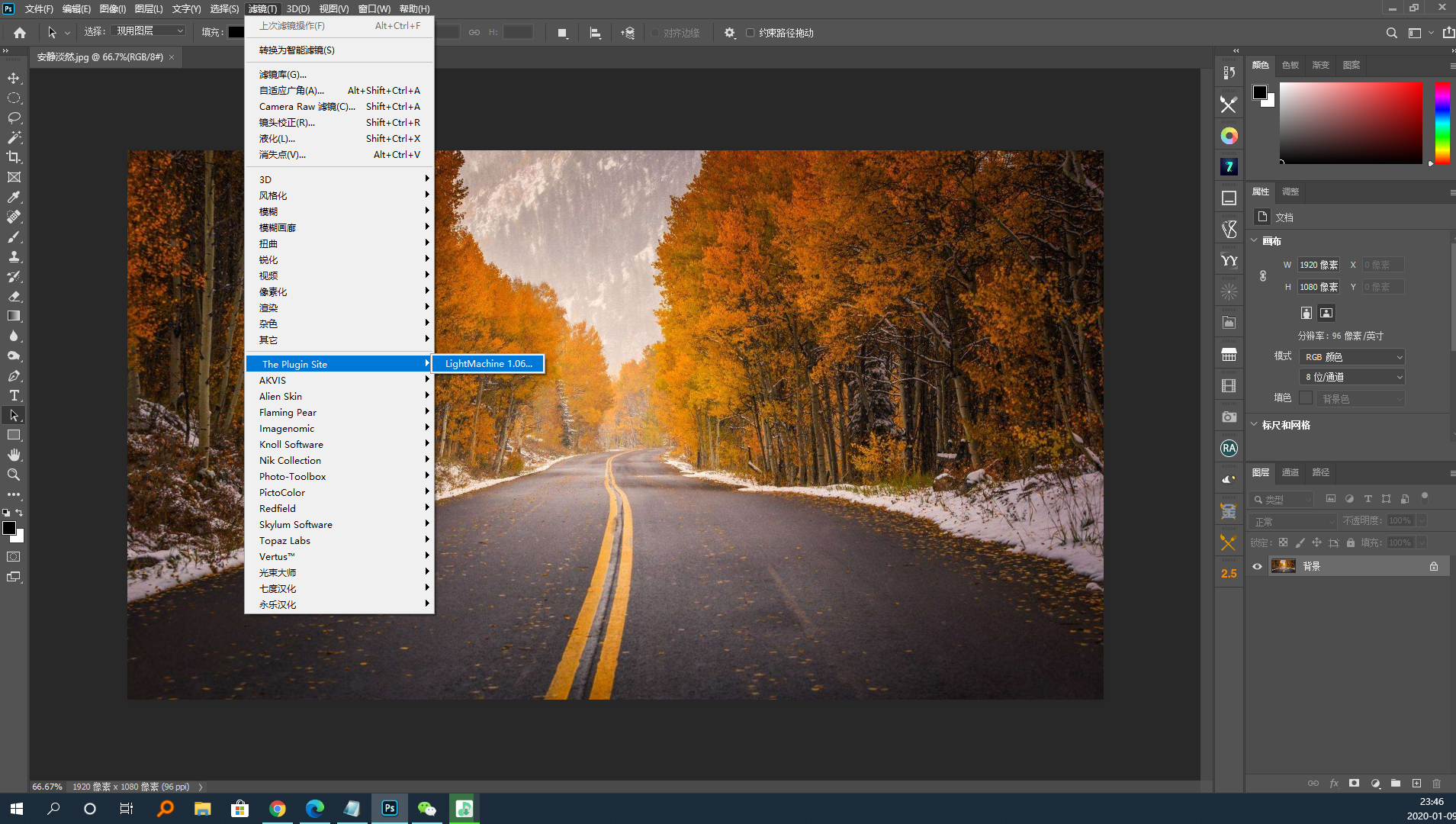Collapse the 画布 section
The height and width of the screenshot is (824, 1456).
pos(1255,240)
